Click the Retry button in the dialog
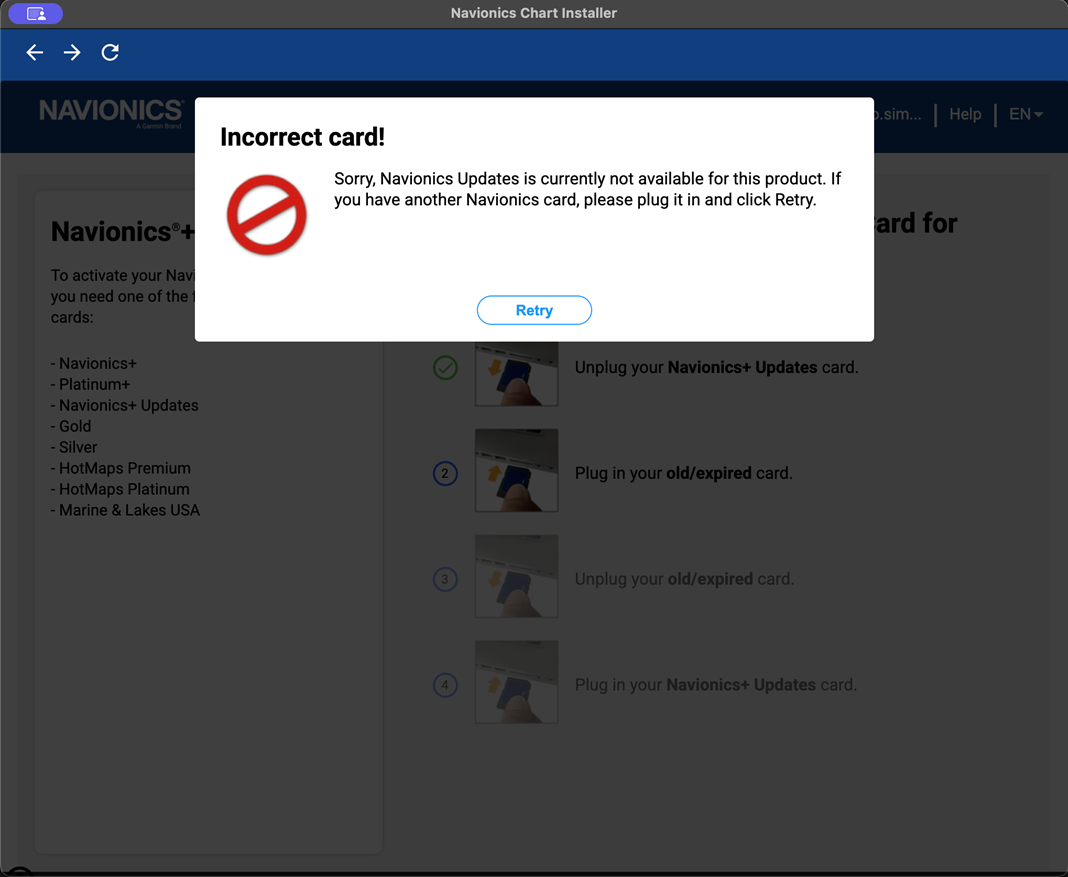Screen dimensions: 1068x877 pos(534,310)
